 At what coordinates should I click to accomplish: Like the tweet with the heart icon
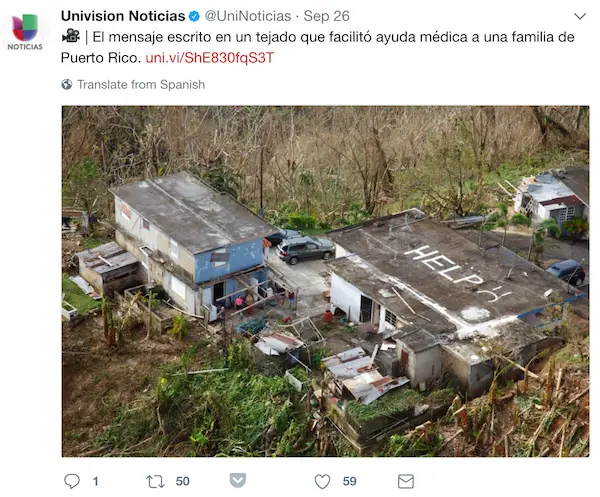(x=322, y=481)
